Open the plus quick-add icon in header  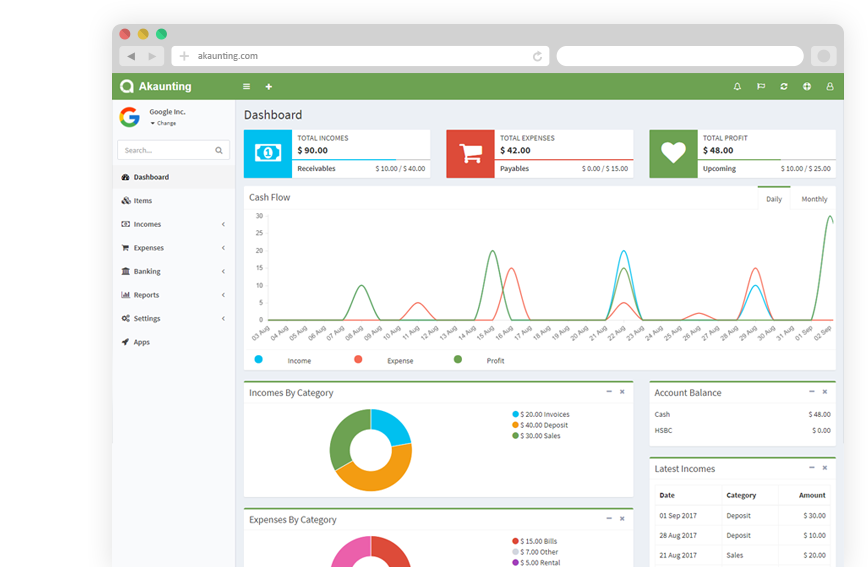(268, 86)
